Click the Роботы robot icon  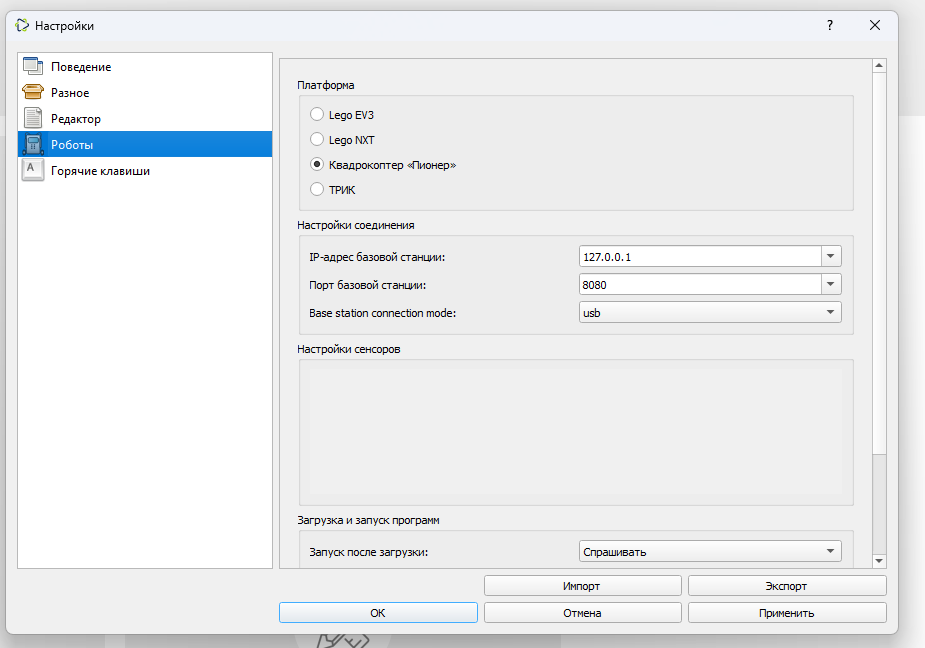[33, 144]
